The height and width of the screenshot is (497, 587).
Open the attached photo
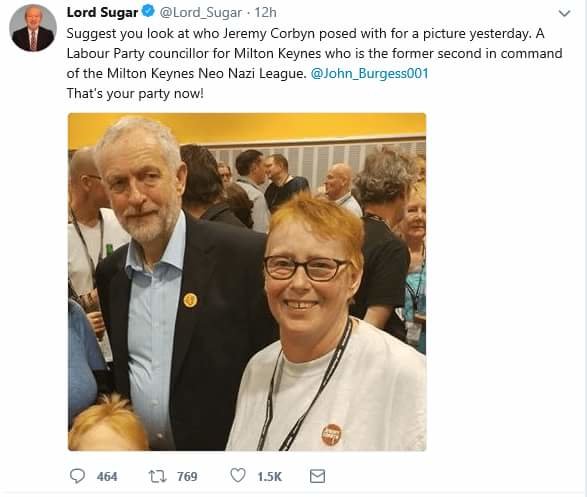pyautogui.click(x=247, y=282)
